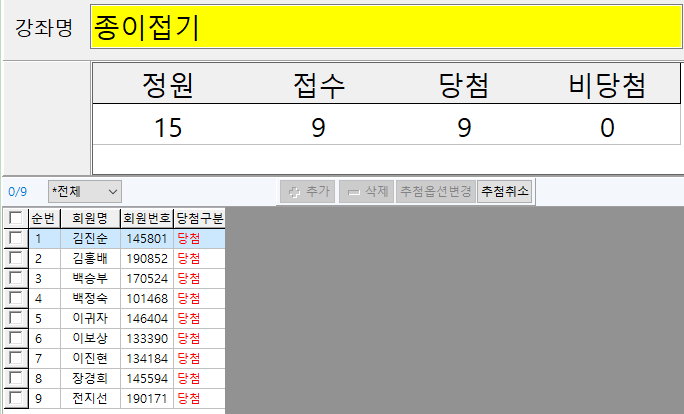Check the box for row 백정숙

point(16,298)
